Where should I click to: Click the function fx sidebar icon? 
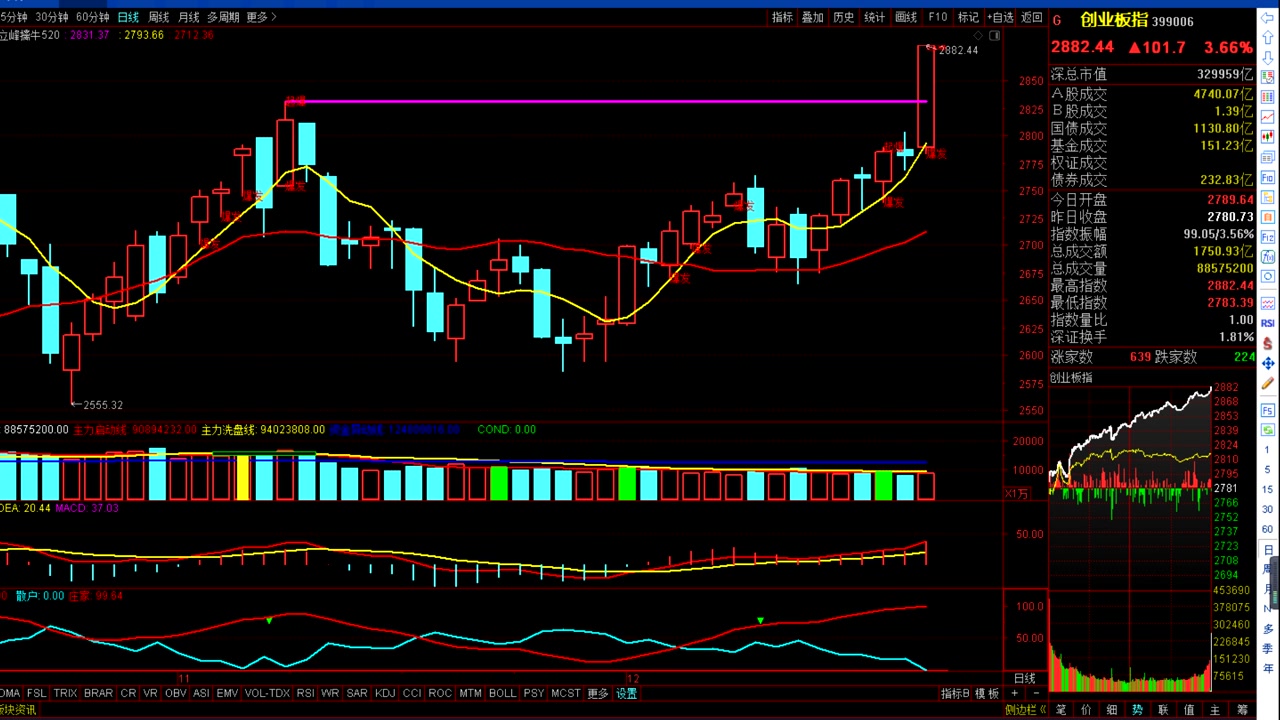tap(1268, 257)
